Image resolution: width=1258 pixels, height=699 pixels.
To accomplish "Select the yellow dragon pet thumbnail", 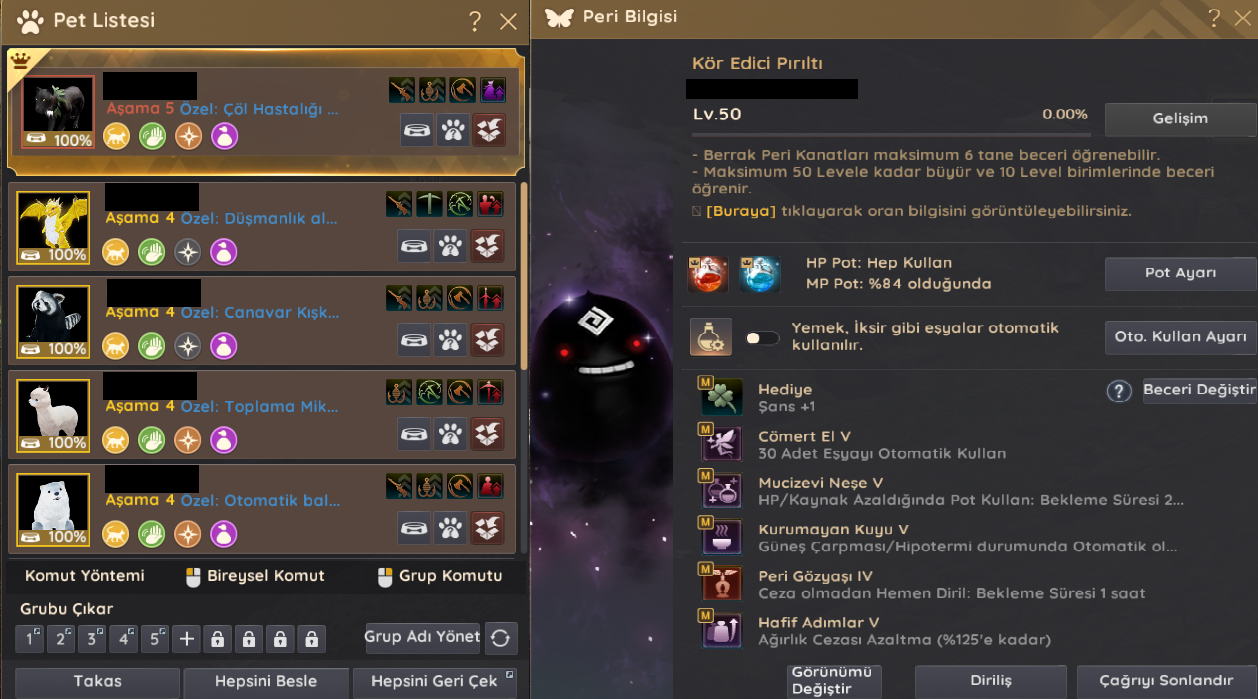I will pos(54,228).
